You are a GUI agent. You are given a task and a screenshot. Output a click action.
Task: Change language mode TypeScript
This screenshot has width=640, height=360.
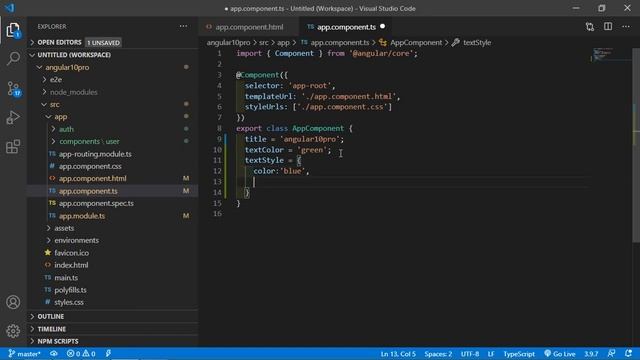(519, 354)
